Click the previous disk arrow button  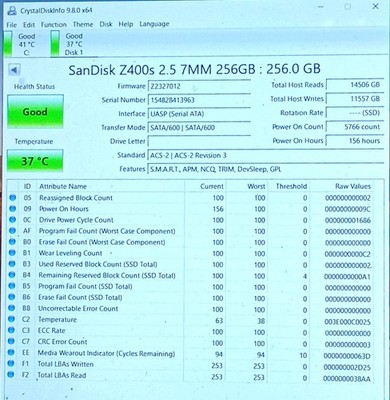(14, 70)
